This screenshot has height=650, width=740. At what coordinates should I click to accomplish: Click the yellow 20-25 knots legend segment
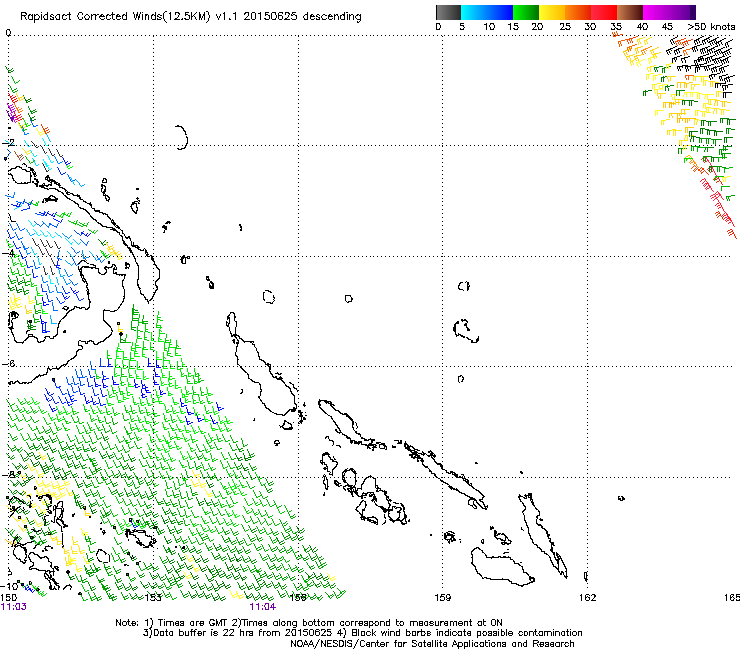[x=552, y=12]
